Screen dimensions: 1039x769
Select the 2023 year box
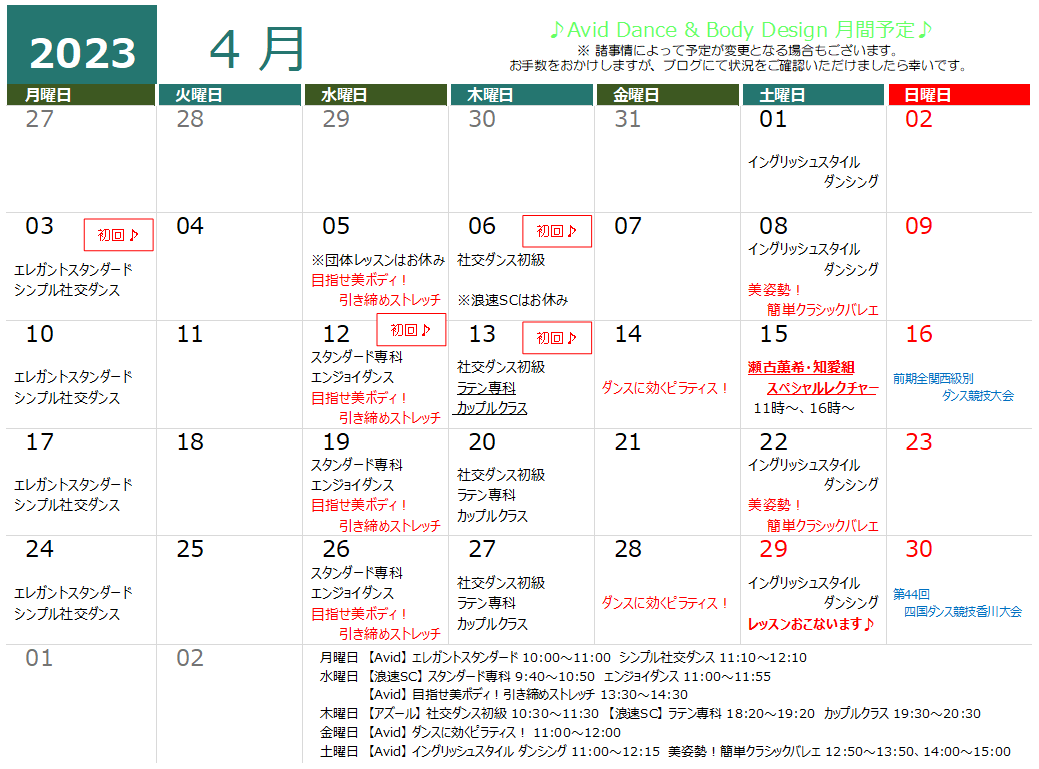[82, 45]
